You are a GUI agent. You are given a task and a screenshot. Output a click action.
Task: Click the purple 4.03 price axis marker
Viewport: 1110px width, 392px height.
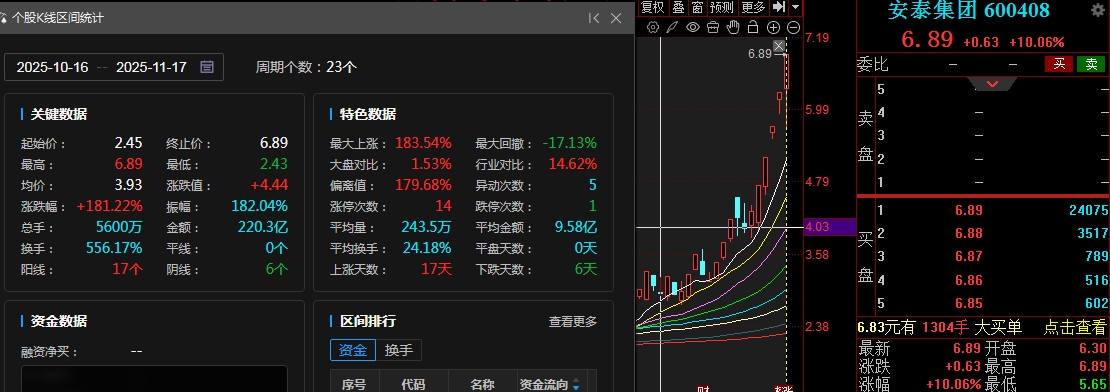point(830,227)
